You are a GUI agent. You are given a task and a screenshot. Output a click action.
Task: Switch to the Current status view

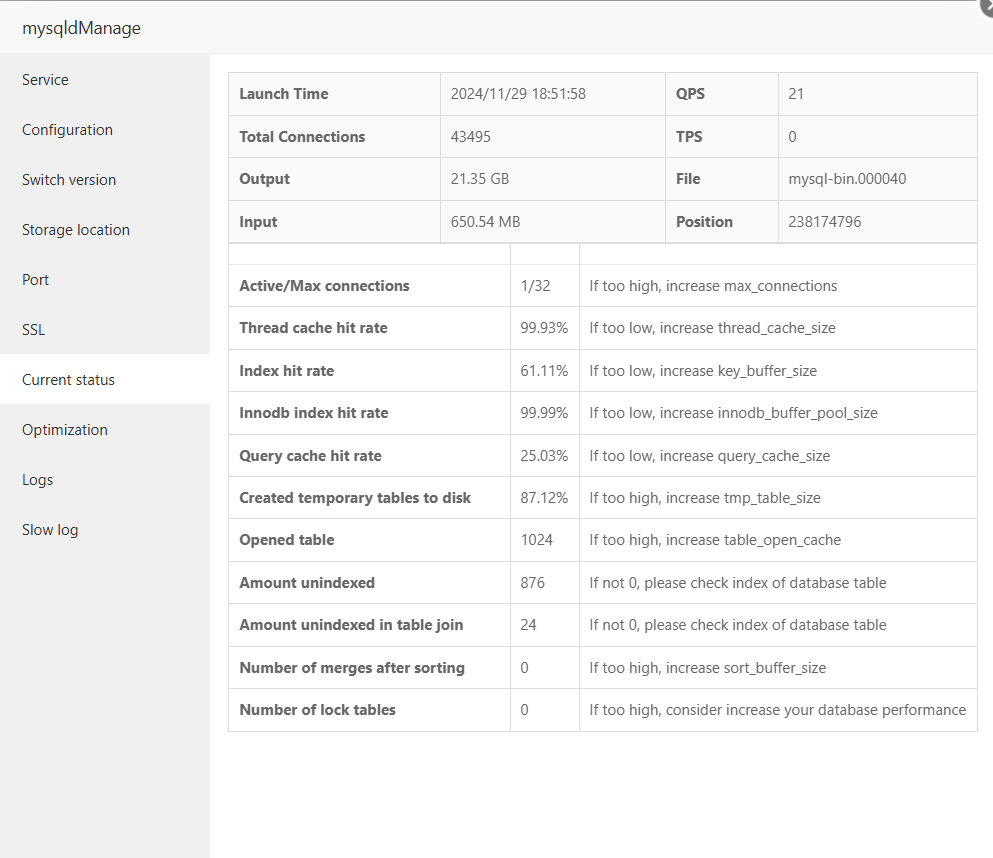tap(68, 379)
